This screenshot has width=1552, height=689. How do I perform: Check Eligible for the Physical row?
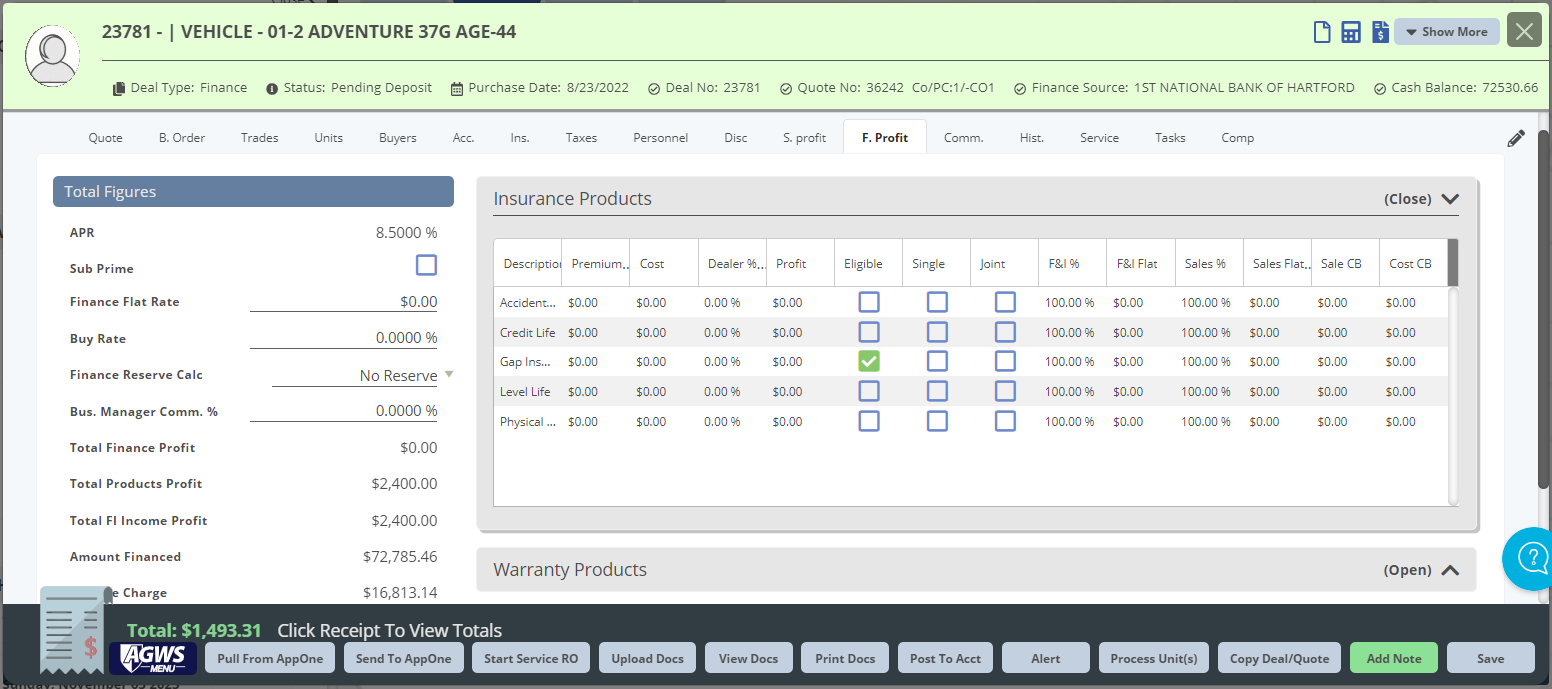point(869,421)
